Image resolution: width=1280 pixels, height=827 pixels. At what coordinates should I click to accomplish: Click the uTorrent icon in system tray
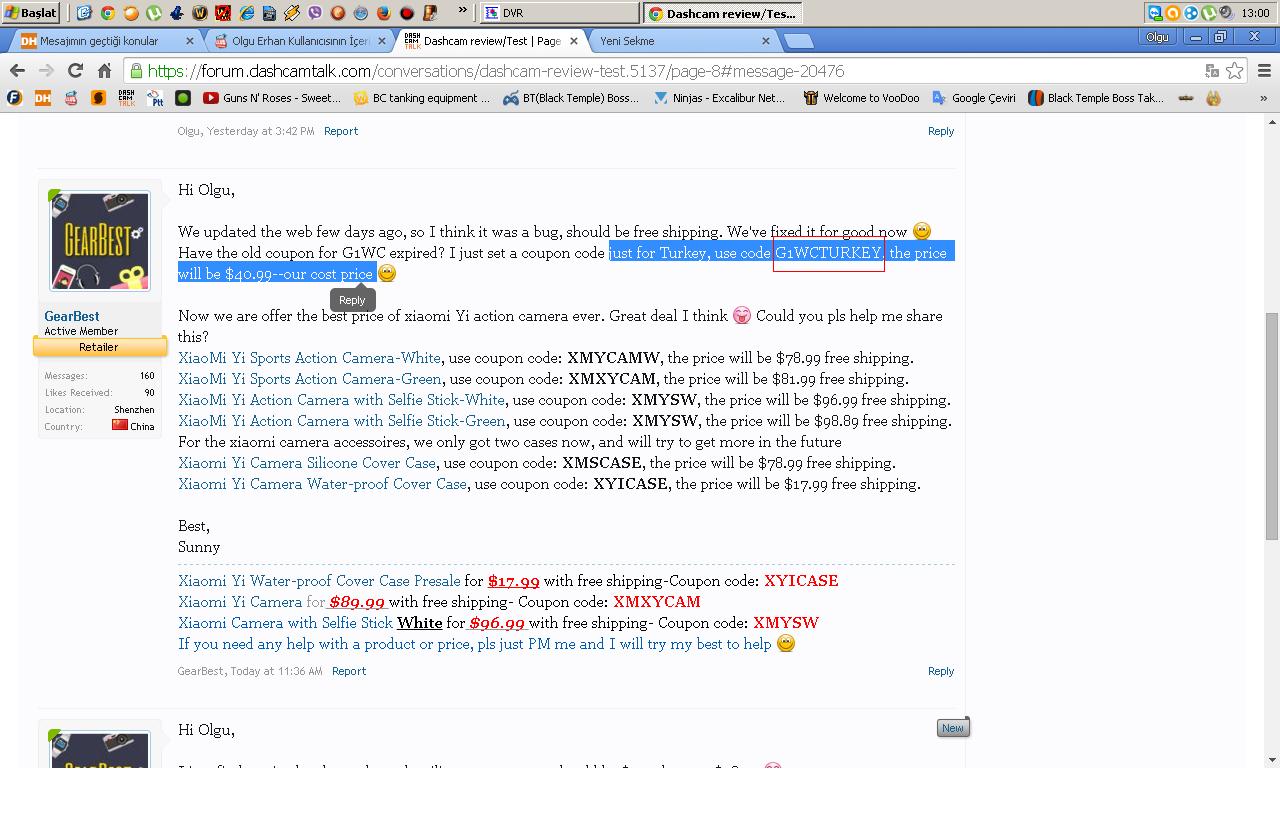click(1208, 13)
